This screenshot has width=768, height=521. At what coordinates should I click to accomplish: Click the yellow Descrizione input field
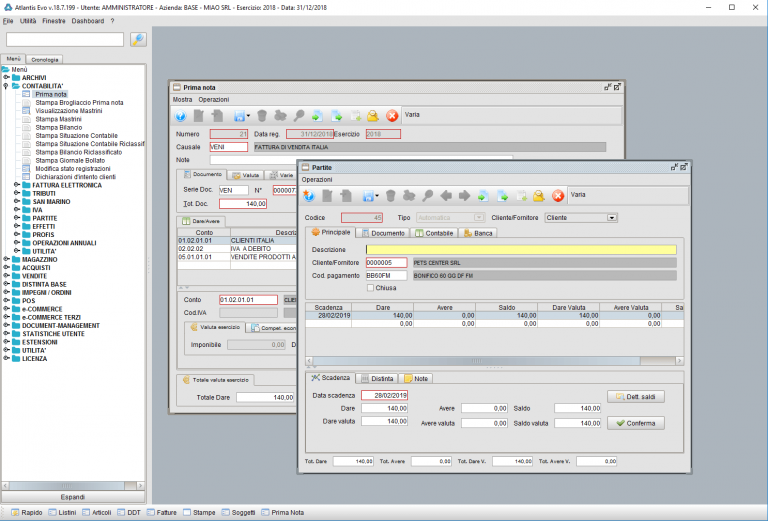pos(520,250)
